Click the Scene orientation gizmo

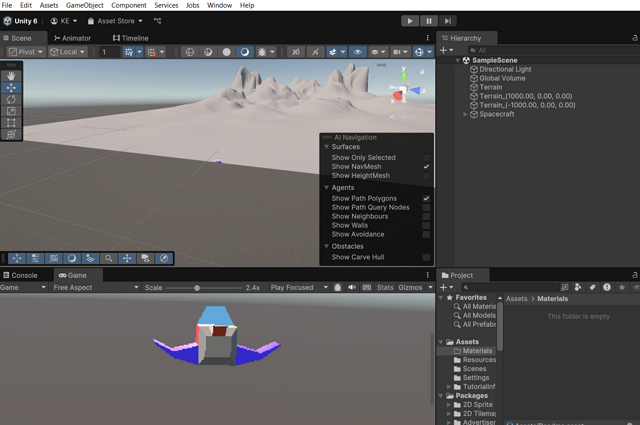pos(404,87)
